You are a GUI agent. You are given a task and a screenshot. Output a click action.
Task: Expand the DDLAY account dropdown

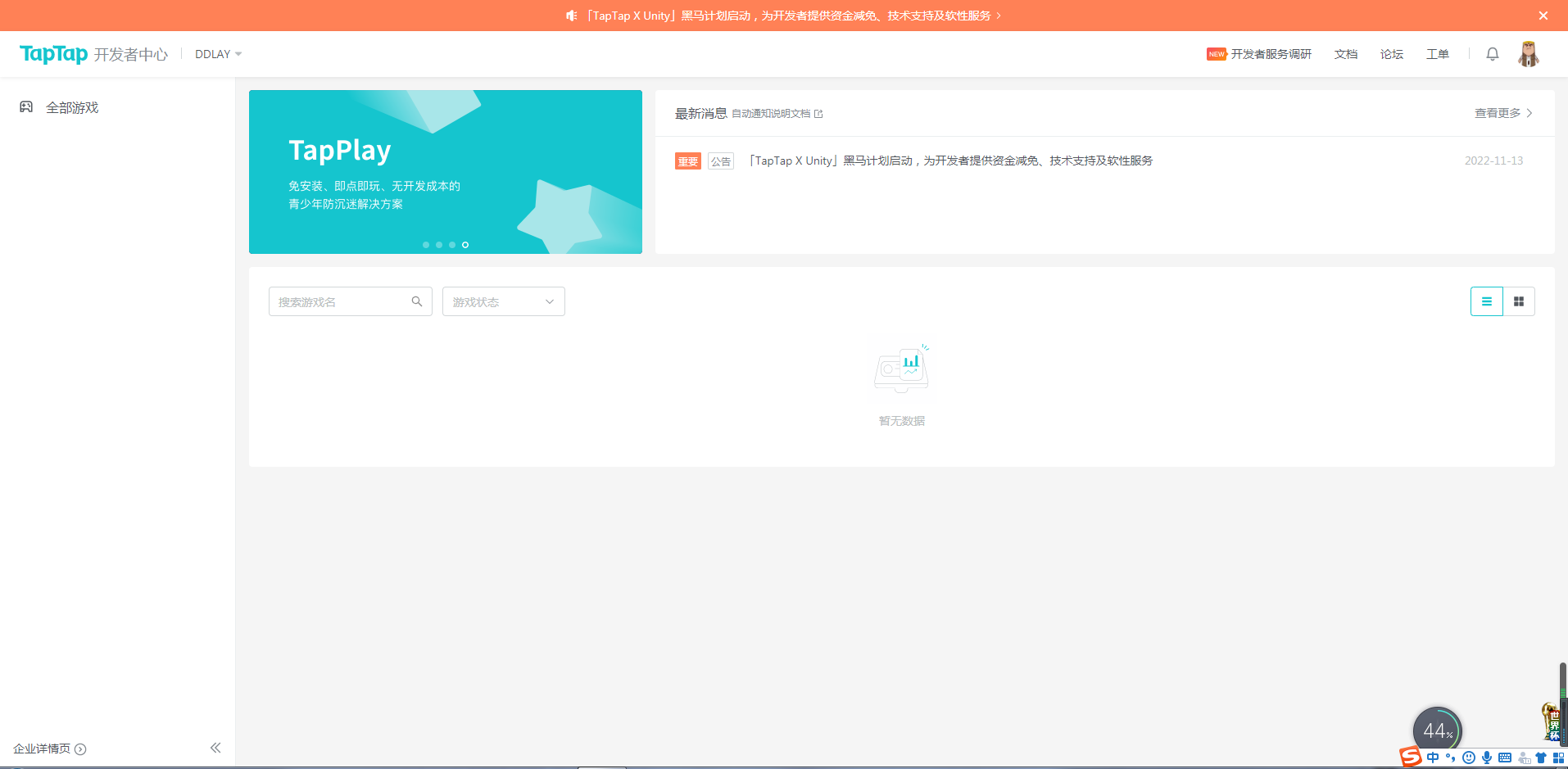coord(218,54)
